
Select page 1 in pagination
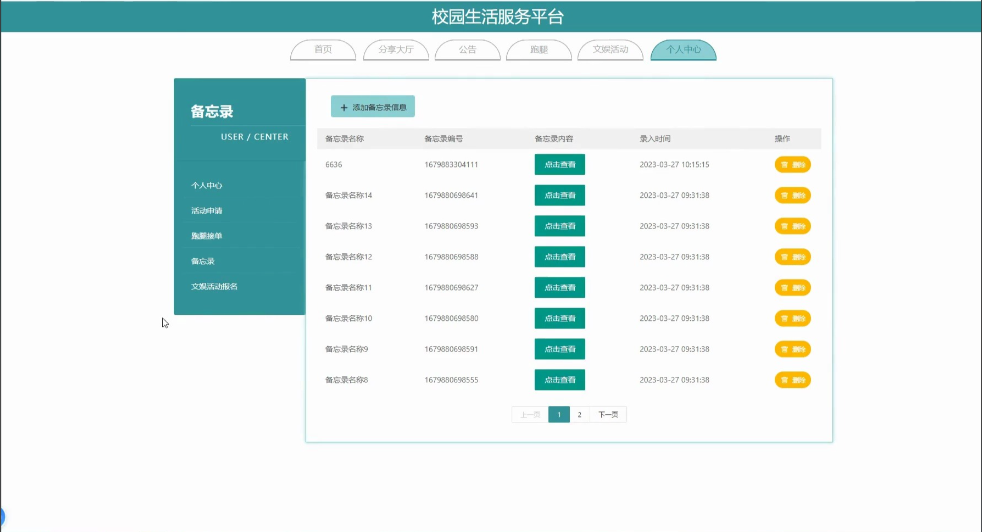[x=559, y=414]
